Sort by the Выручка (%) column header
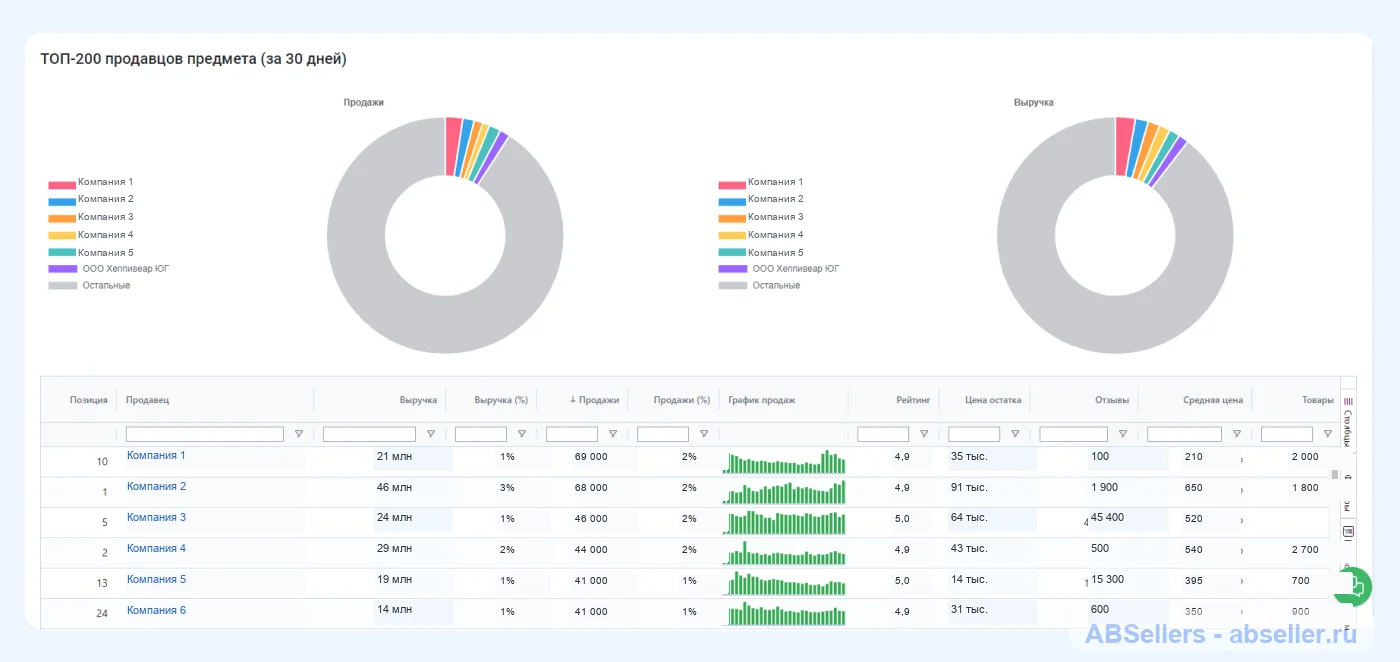1400x662 pixels. tap(501, 400)
